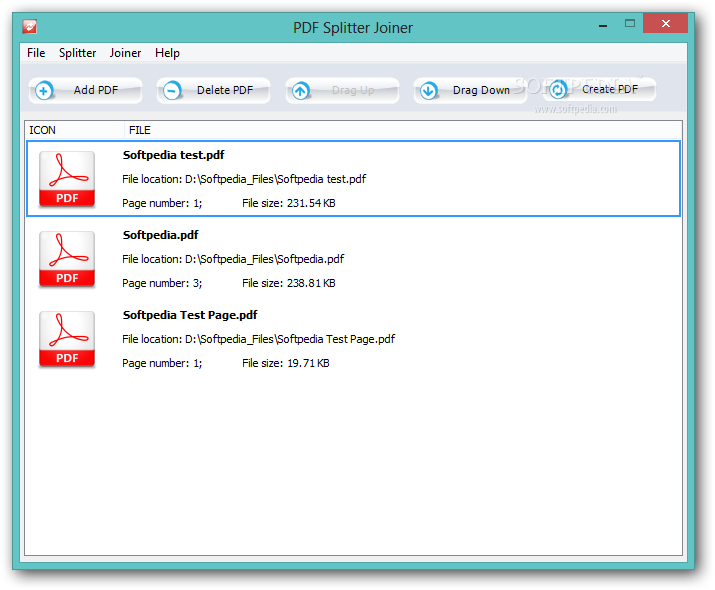Click Page number: 1; of Softpedia test.pdf

pos(162,203)
